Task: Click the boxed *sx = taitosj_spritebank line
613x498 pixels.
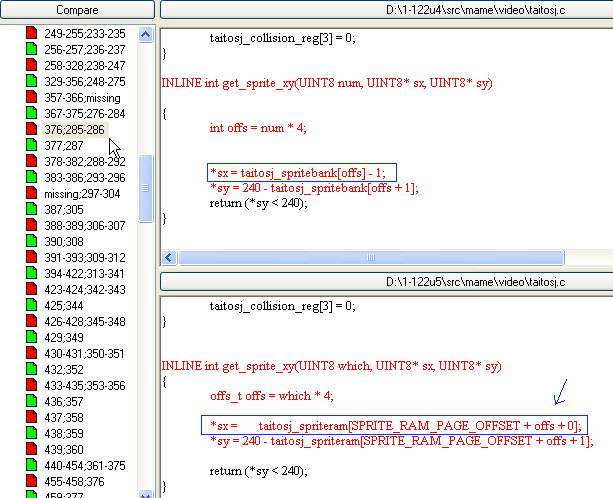Action: [302, 171]
